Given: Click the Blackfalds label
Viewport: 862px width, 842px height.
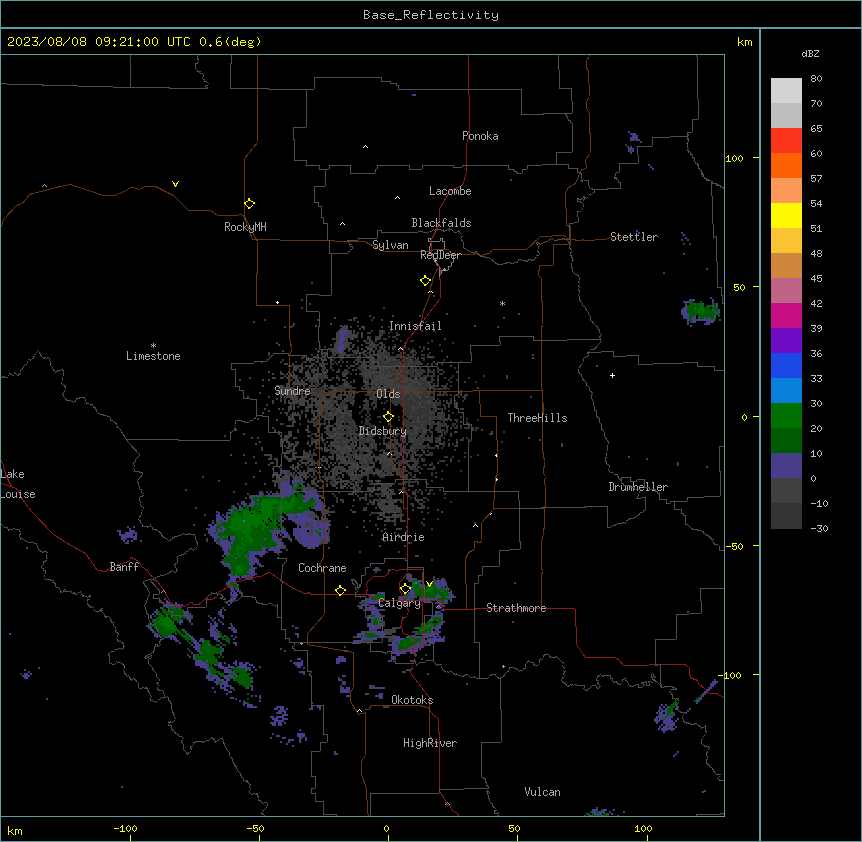Looking at the screenshot, I should click(441, 223).
